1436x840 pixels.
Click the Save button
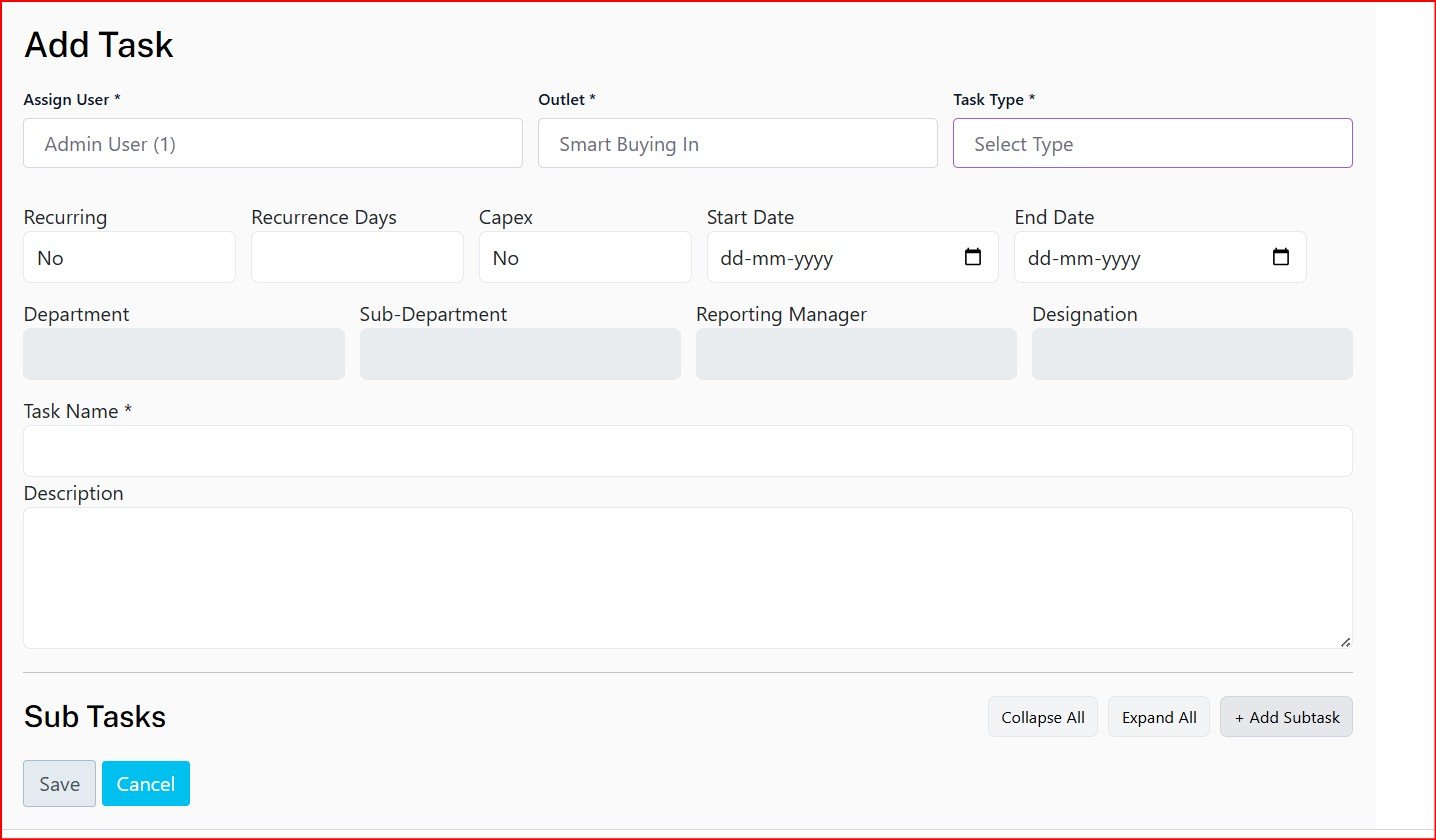[x=59, y=784]
